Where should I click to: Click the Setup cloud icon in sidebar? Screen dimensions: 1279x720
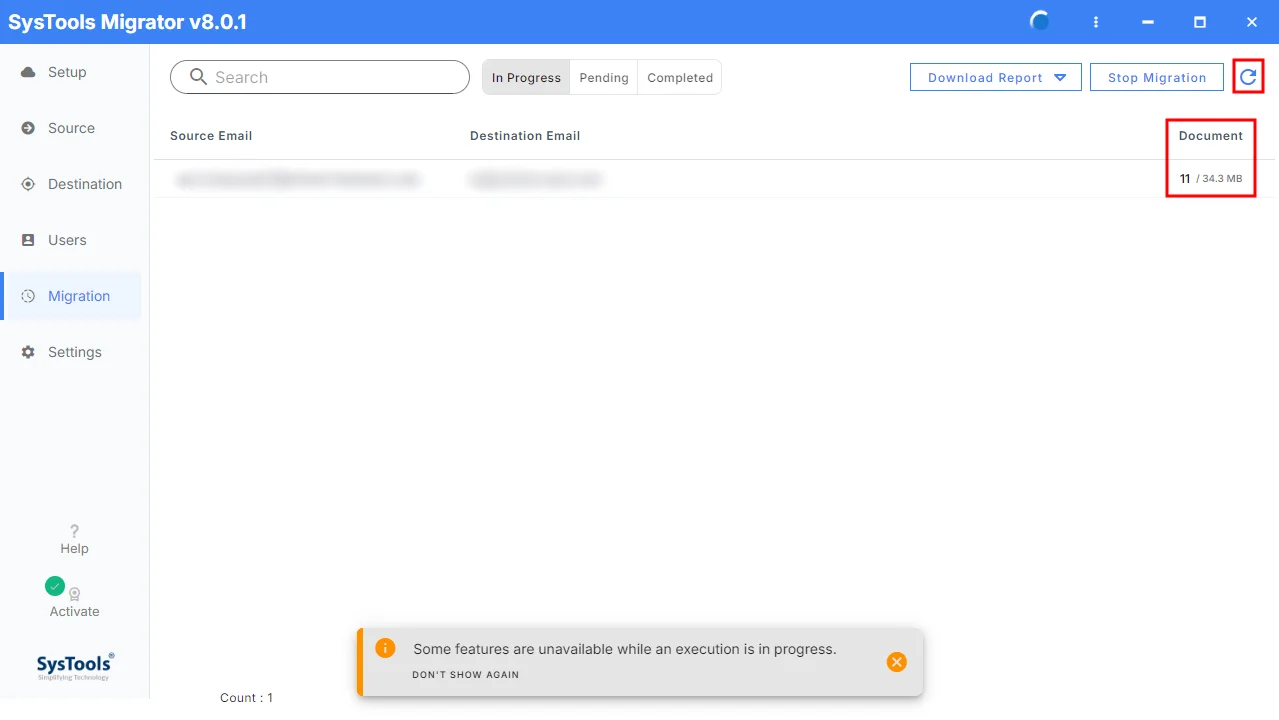click(28, 72)
